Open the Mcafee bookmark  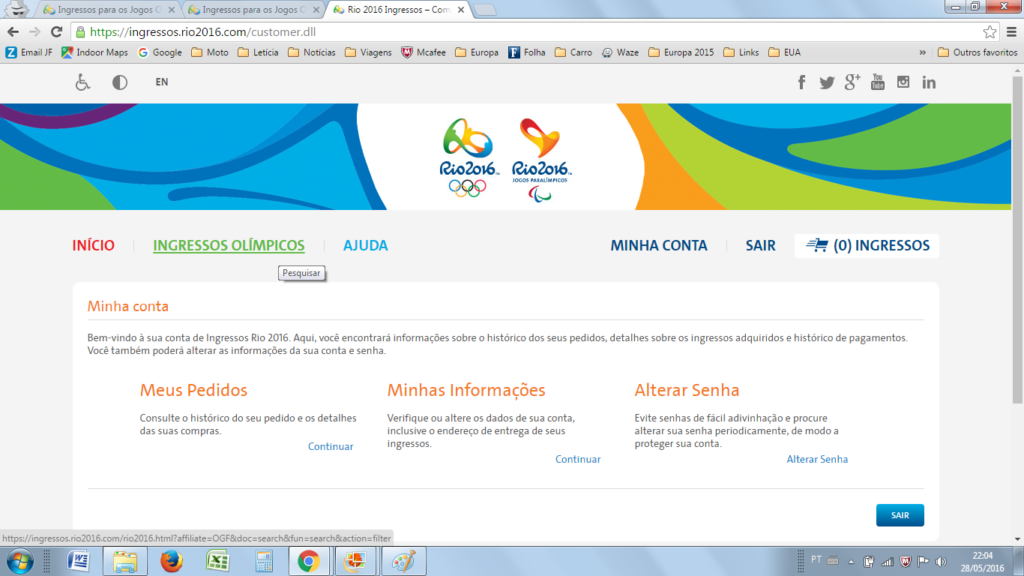pos(423,52)
